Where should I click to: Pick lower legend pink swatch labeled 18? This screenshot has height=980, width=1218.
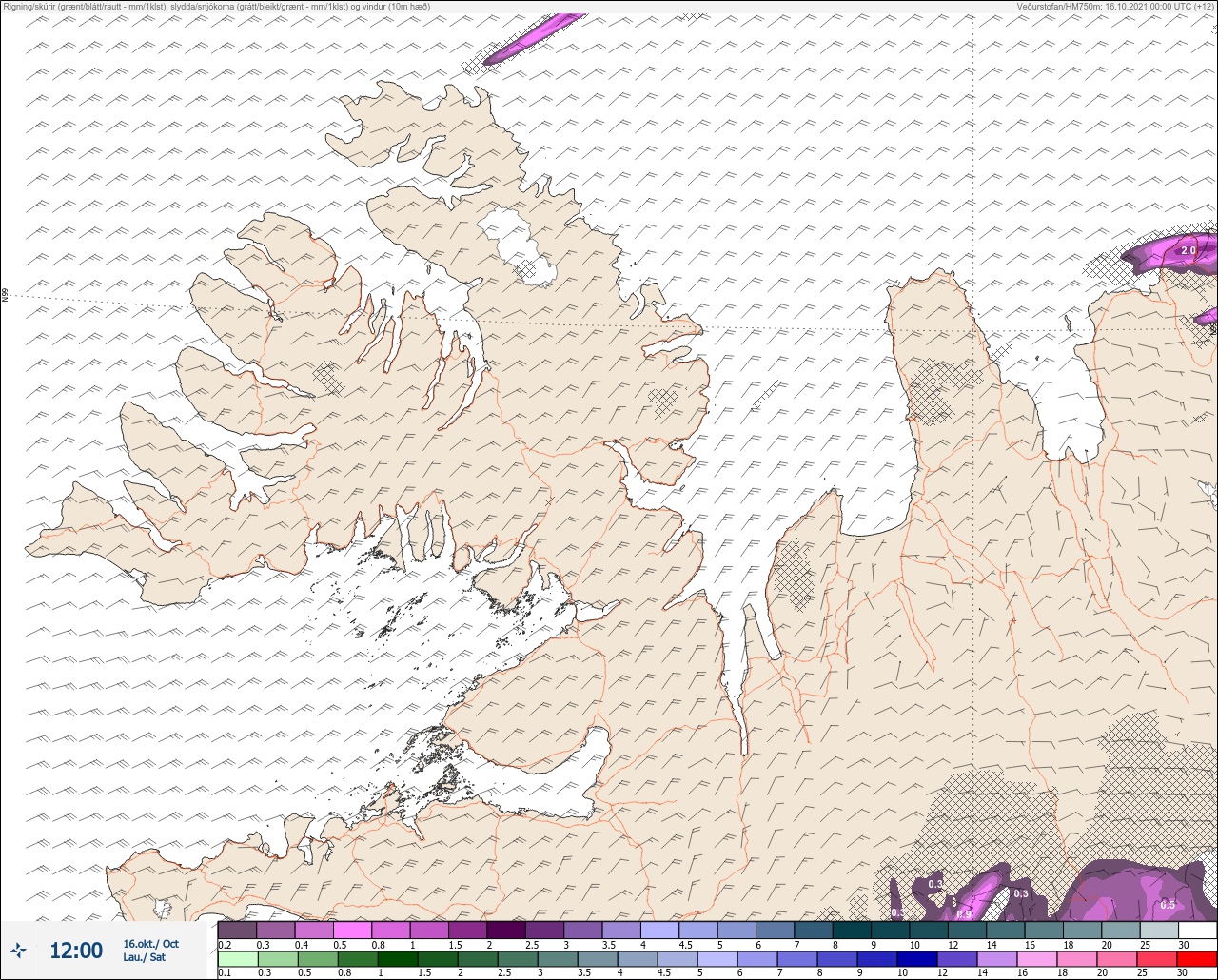tap(1077, 959)
